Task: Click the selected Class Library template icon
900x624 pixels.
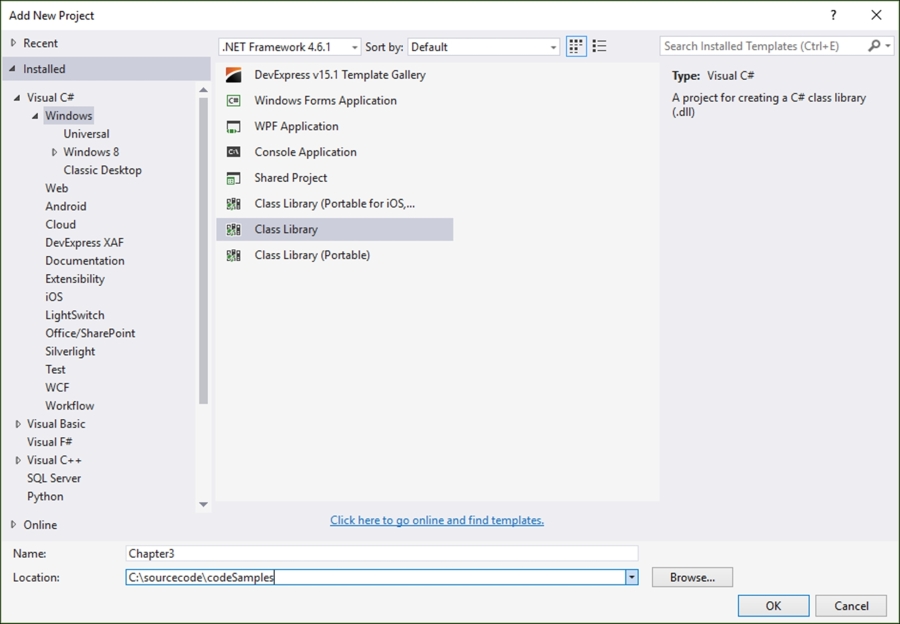Action: tap(234, 230)
